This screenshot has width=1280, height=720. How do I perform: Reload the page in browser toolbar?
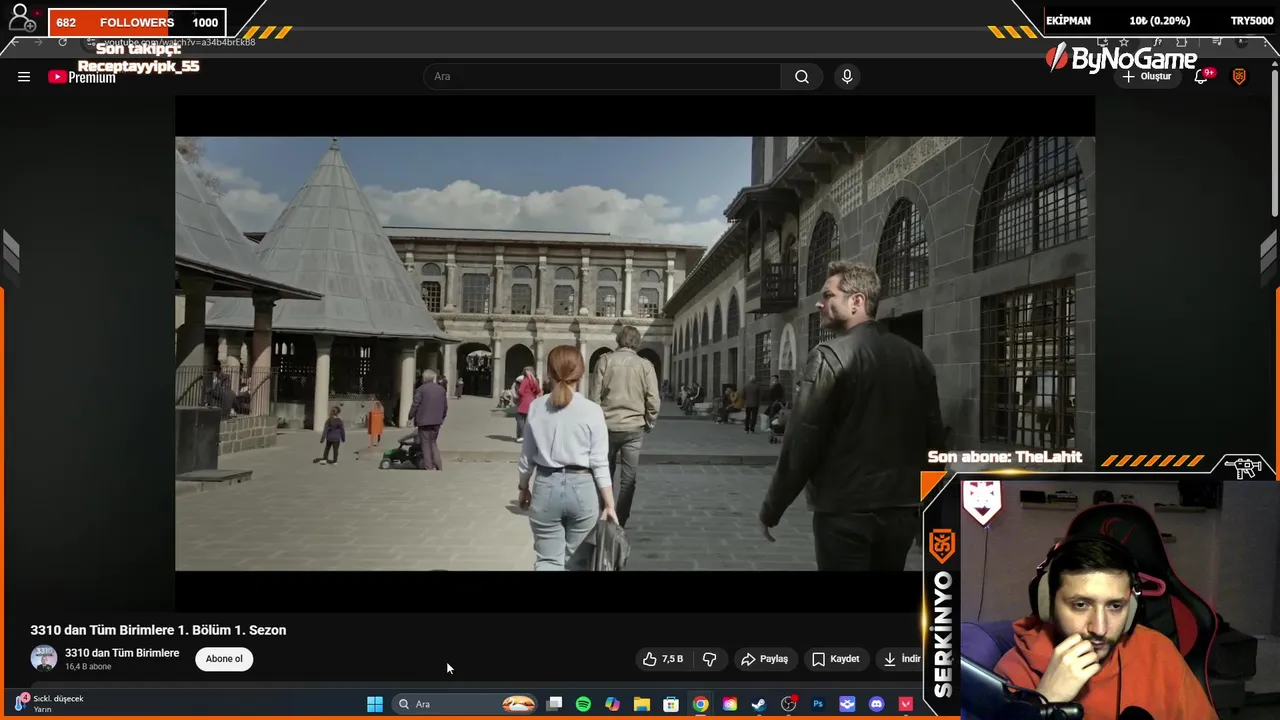click(62, 42)
